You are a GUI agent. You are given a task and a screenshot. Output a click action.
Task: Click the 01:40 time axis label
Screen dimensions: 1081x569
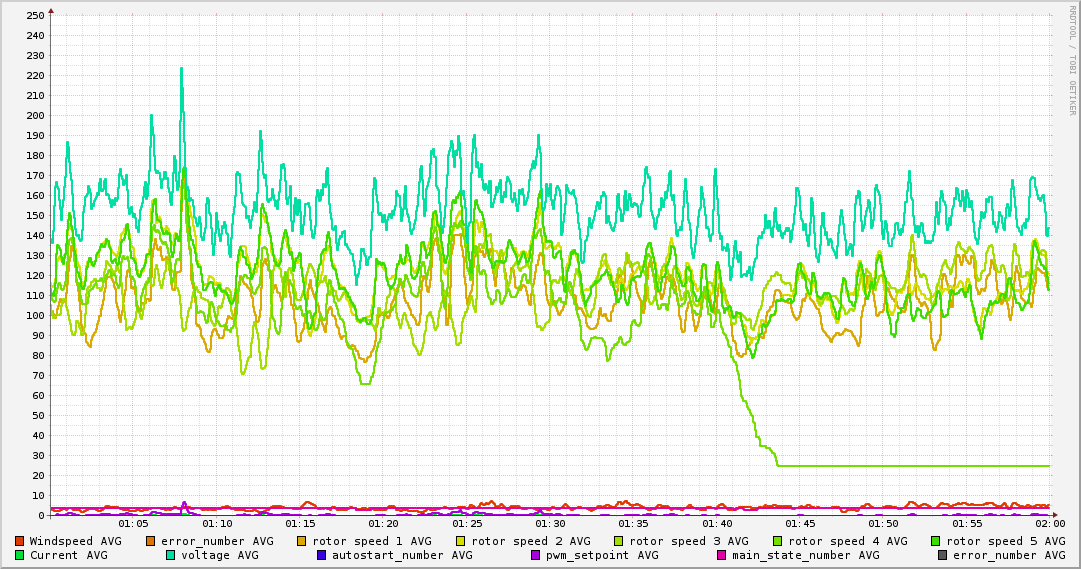click(717, 524)
